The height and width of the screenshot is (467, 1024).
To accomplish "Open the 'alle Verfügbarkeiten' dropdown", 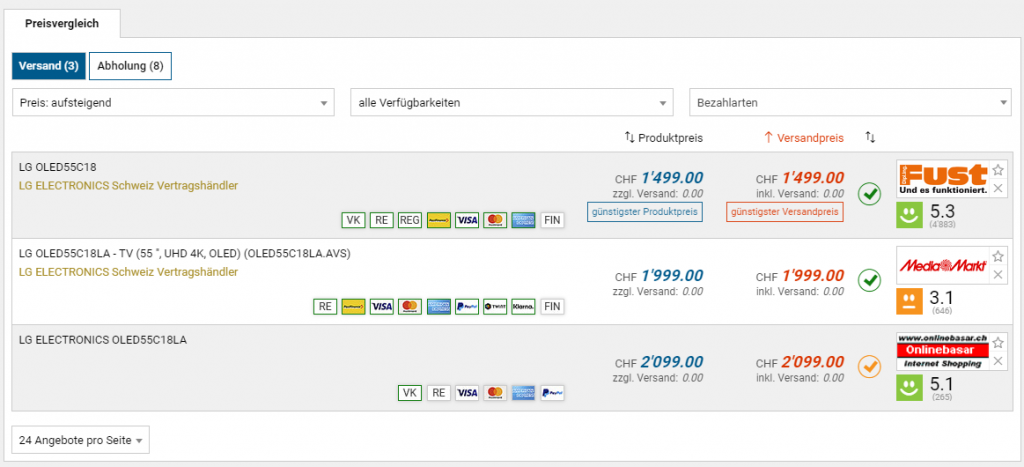I will (512, 103).
